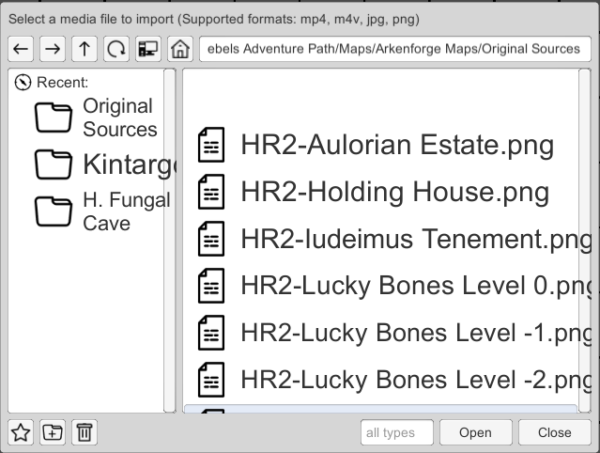
Task: Open the Original Sources recent folder
Action: click(95, 118)
